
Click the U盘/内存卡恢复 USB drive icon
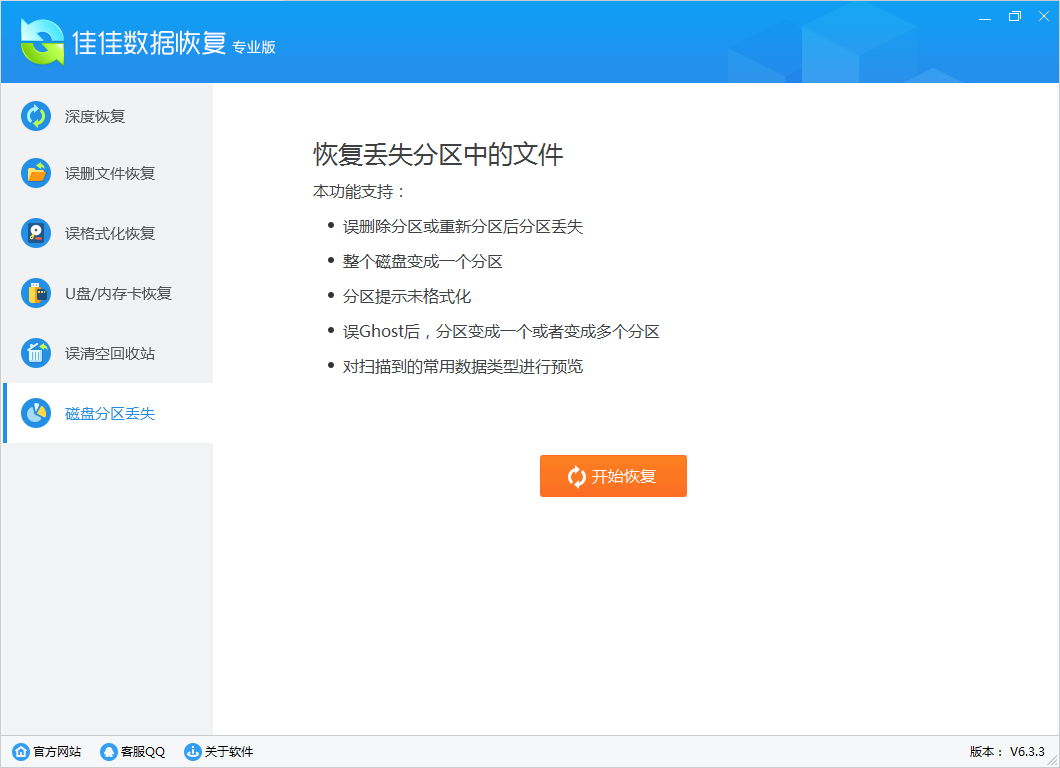34,292
